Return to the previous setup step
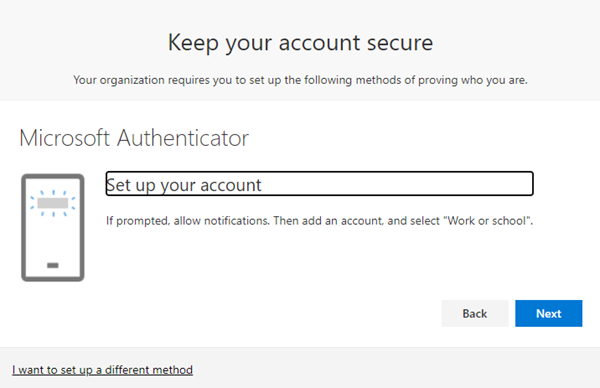 (475, 313)
